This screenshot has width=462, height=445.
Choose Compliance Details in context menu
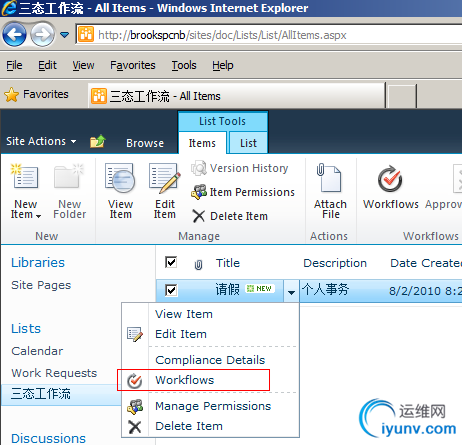pos(210,360)
